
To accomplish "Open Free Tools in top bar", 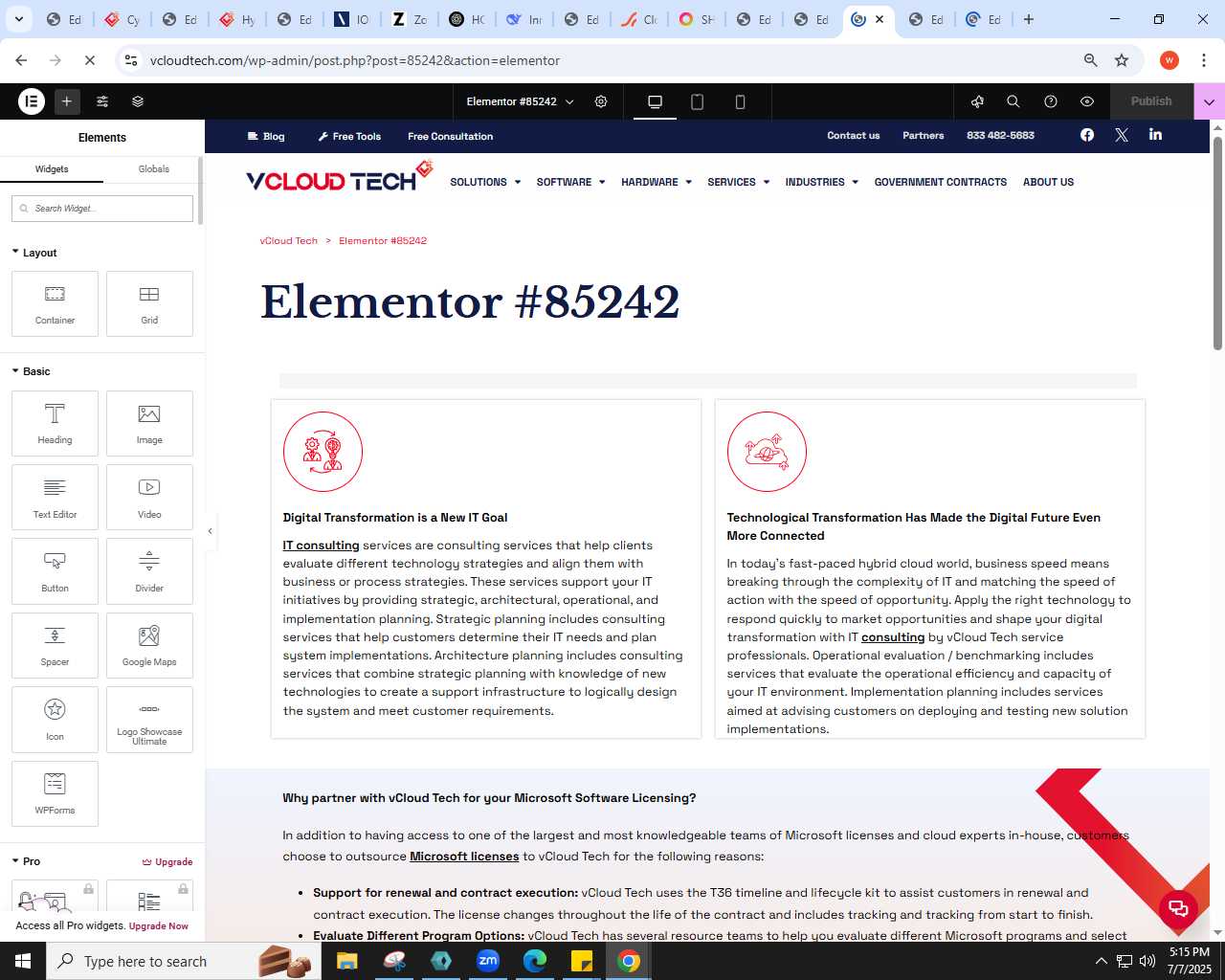I will 349,136.
